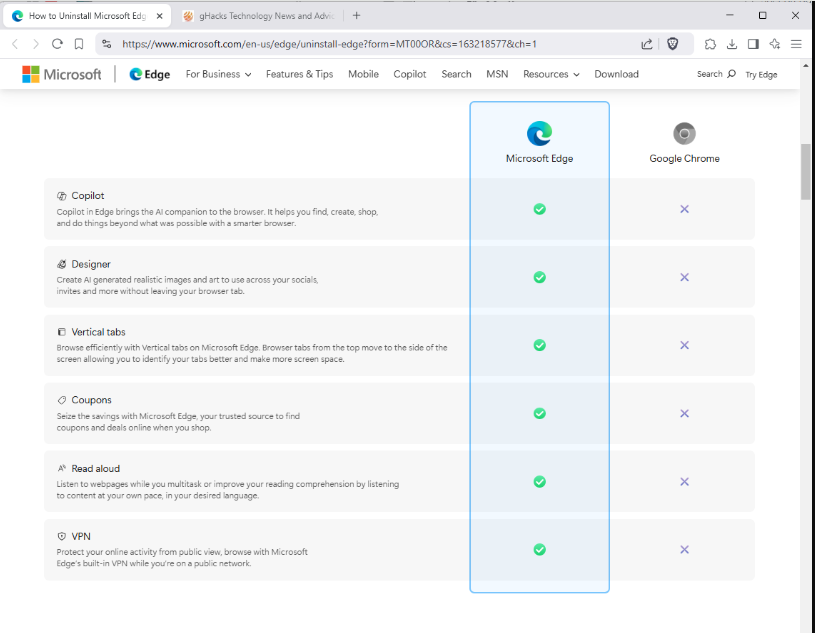Open the Brave Shields lion icon
Viewport: 815px width, 633px height.
point(673,44)
